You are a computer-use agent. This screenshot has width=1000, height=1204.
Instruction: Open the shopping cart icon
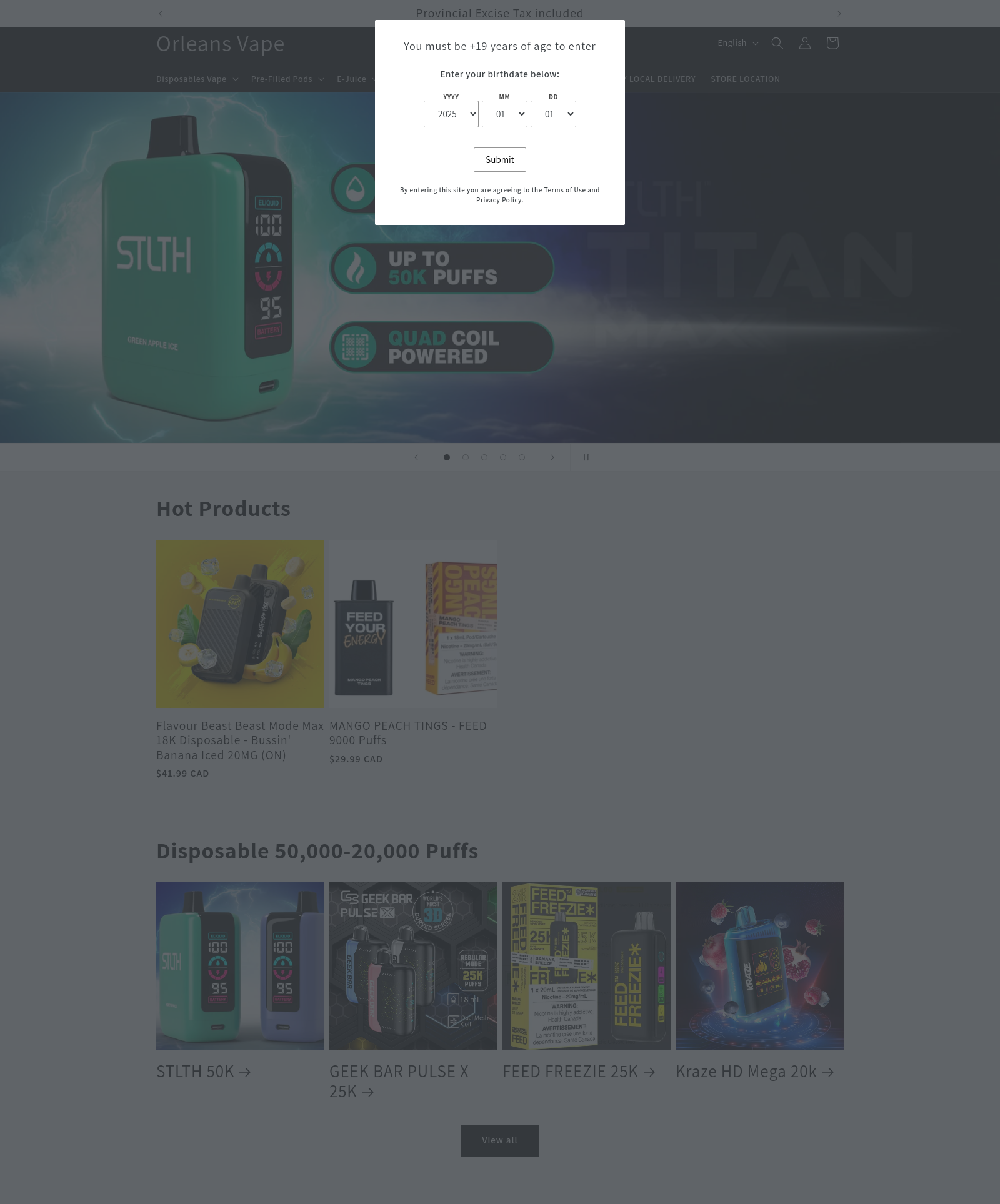coord(832,43)
